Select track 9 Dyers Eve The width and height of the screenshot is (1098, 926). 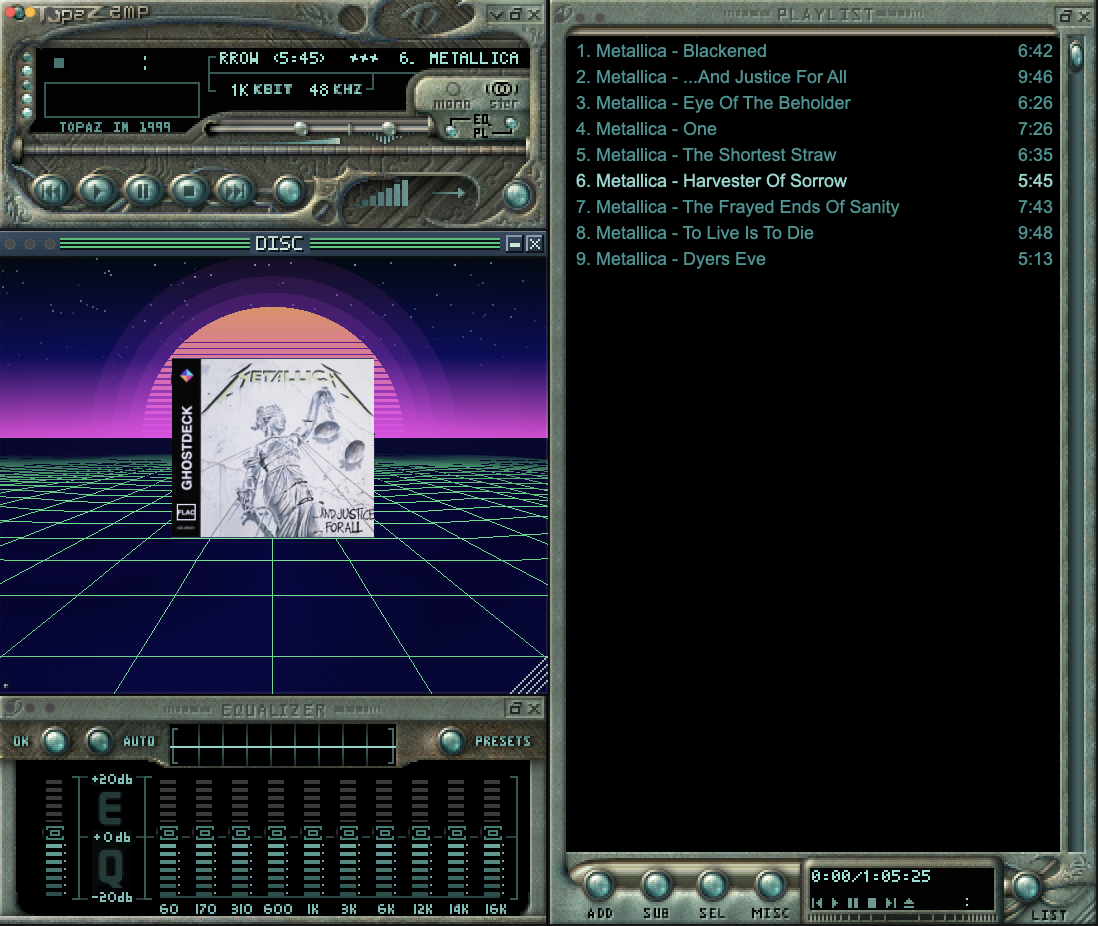(814, 259)
